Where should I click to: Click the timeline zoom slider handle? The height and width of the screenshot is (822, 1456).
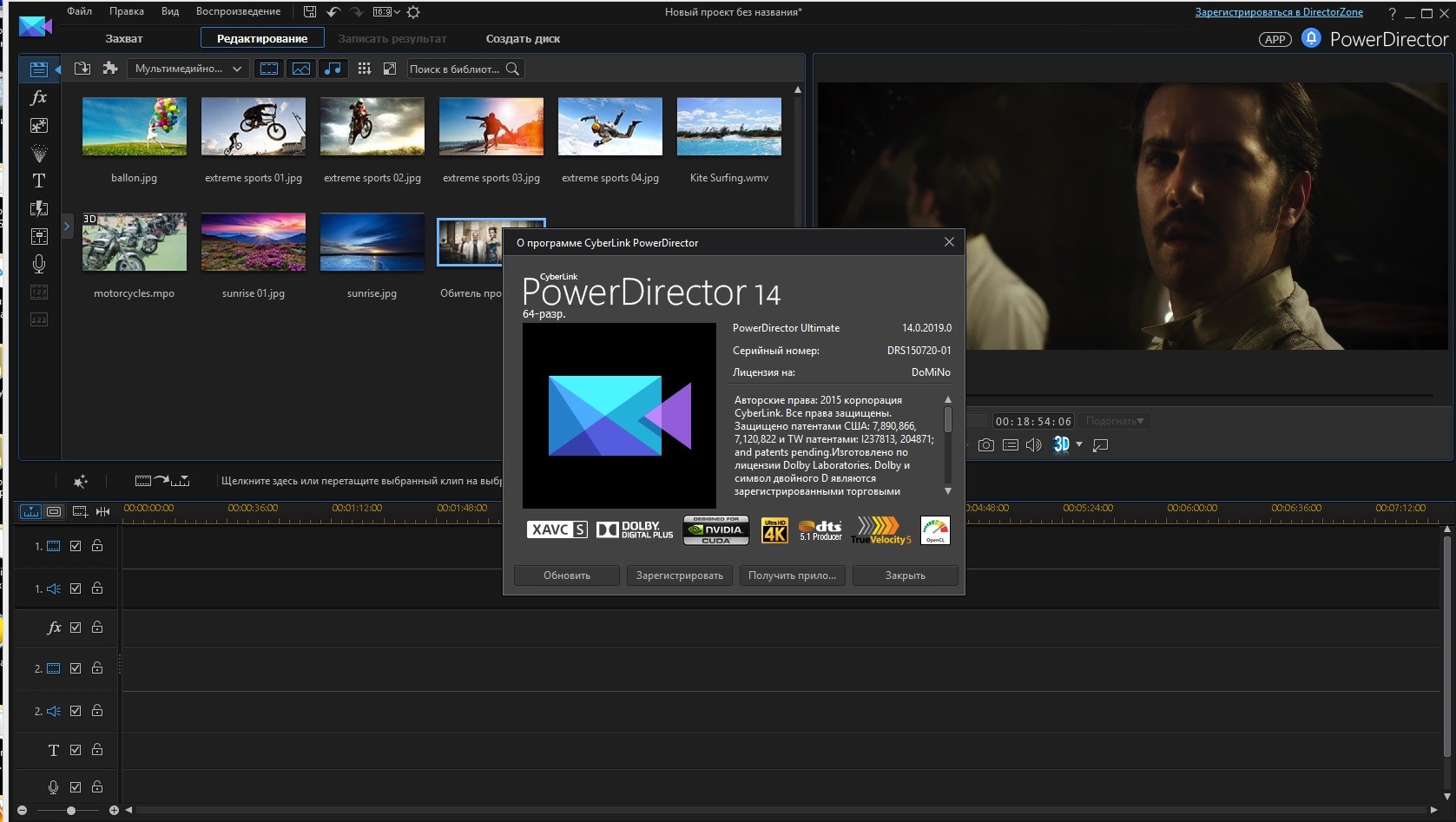pos(71,811)
